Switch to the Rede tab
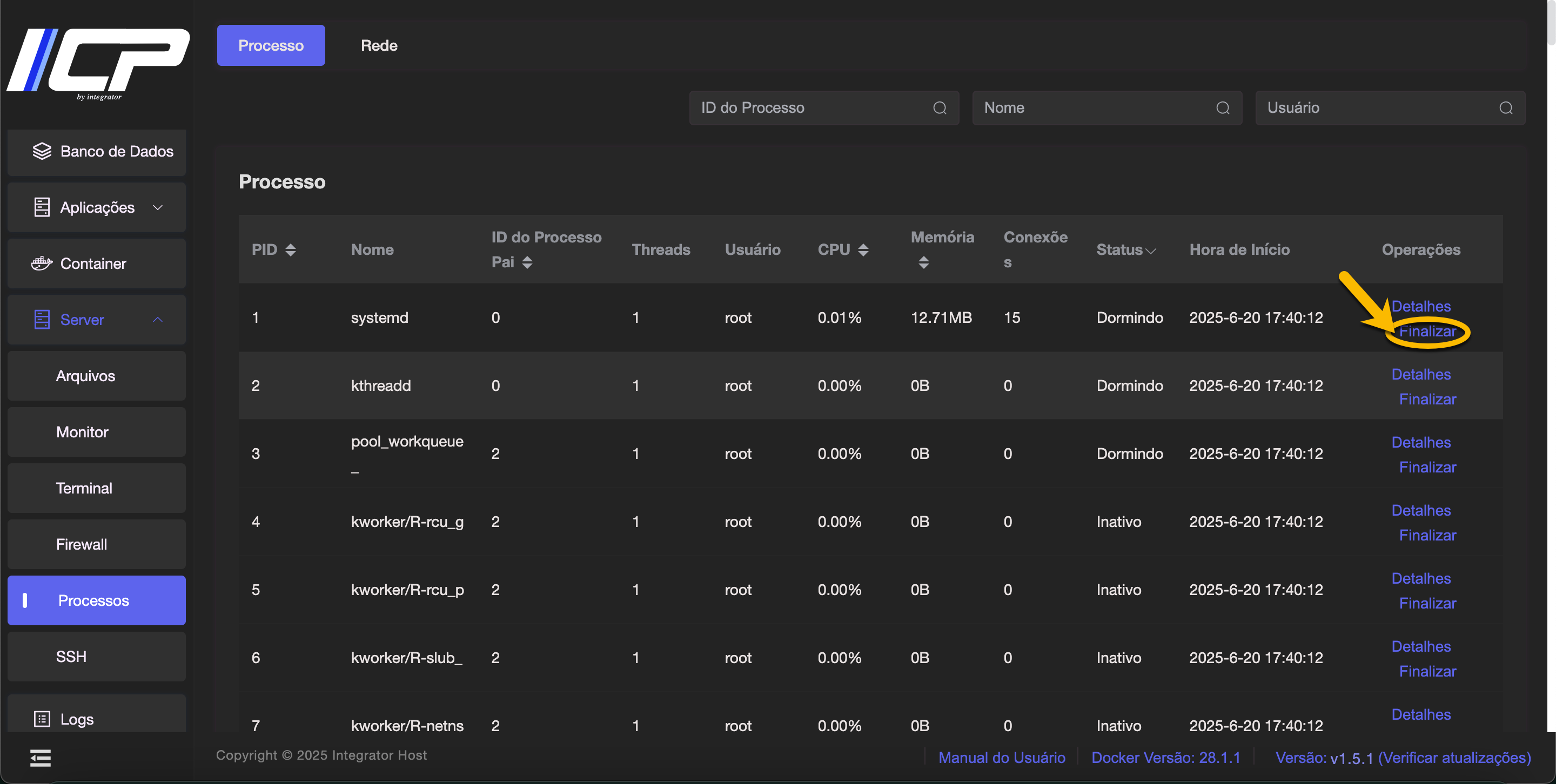1556x784 pixels. coord(379,45)
